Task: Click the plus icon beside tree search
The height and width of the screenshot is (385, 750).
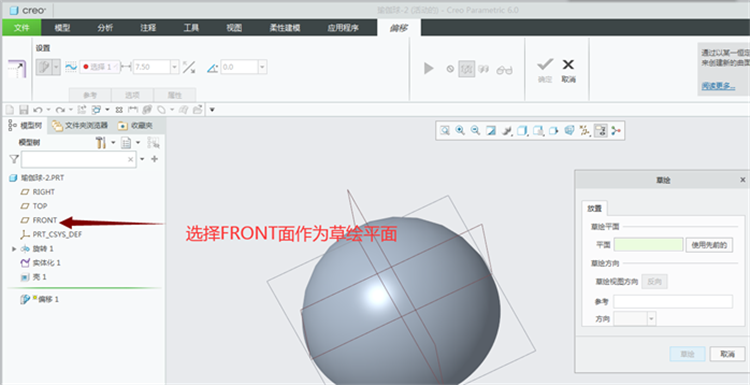Action: click(x=154, y=159)
